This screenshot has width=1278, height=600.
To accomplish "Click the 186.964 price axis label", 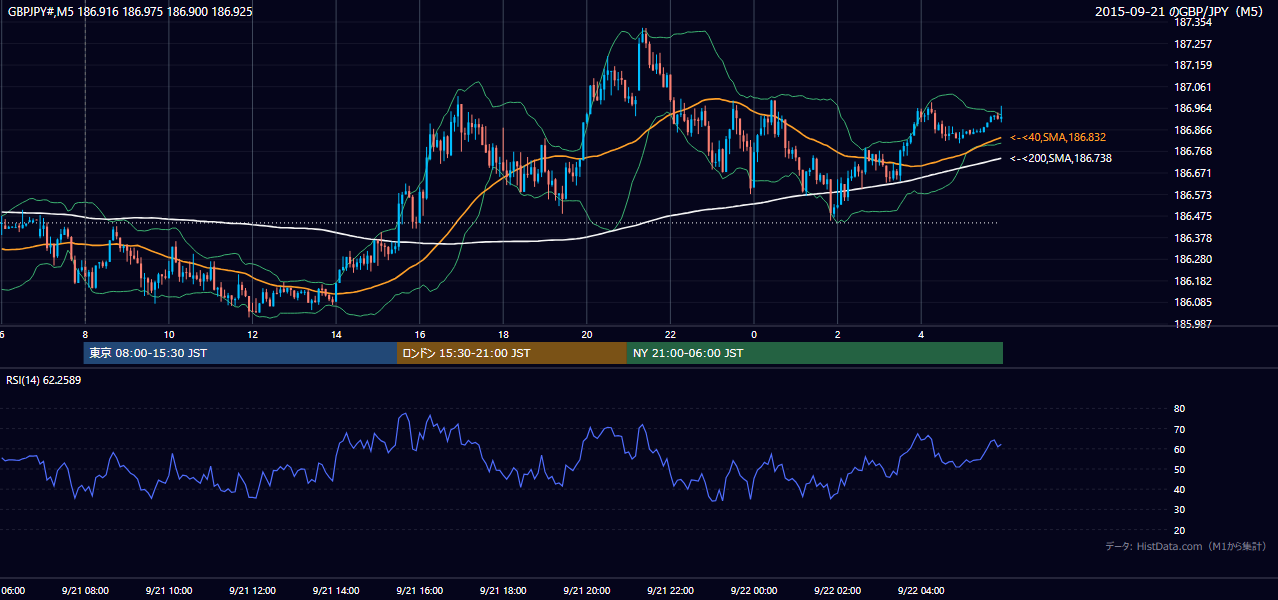I will tap(1193, 108).
